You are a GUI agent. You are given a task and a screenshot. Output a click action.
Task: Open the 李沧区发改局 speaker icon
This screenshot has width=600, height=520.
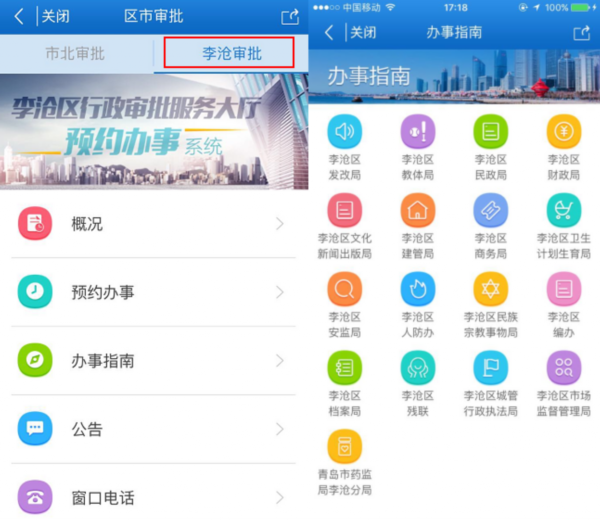point(344,131)
